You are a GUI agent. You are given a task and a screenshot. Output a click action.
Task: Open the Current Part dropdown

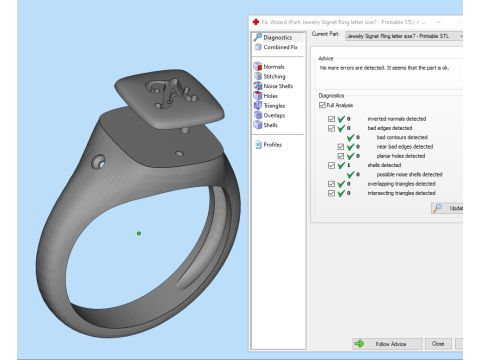pos(404,36)
